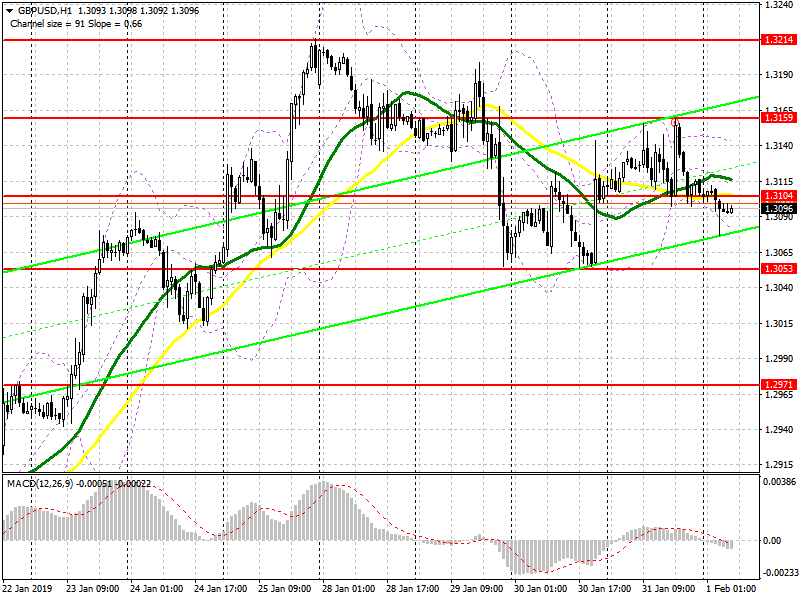Click the MACD zero level 0.00 label

774,540
